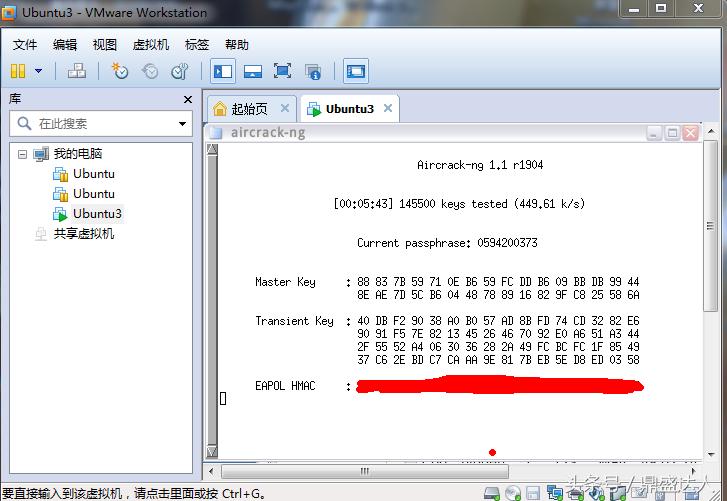Close the aircrack-ng window
727x501 pixels.
(x=690, y=133)
